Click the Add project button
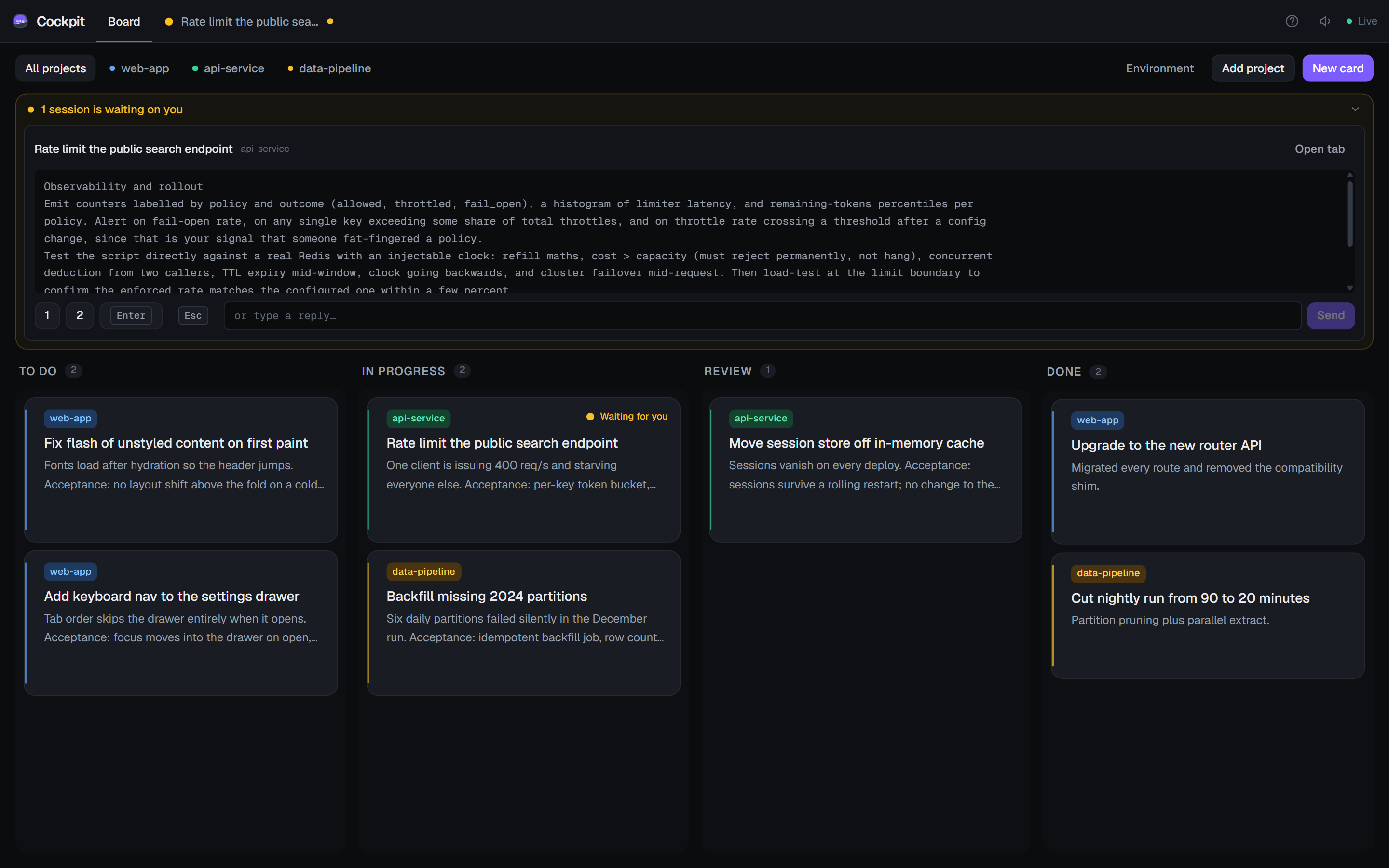1389x868 pixels. (1253, 68)
